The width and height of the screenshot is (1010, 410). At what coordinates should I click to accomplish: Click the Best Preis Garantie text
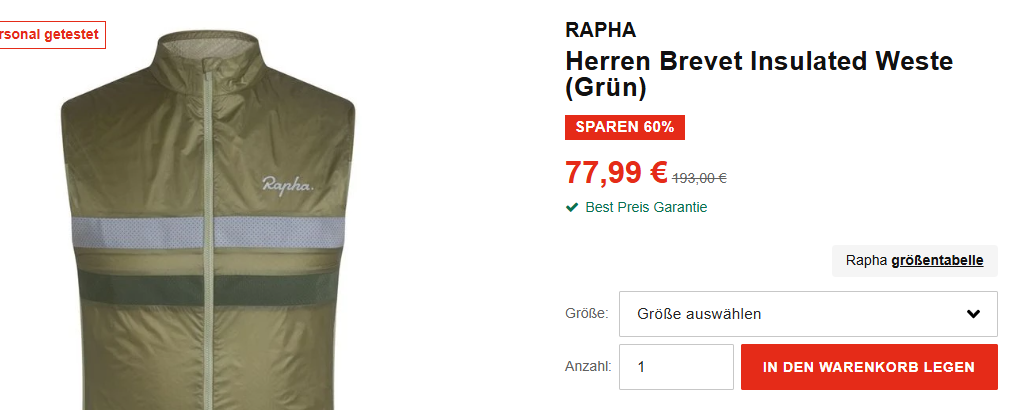point(646,207)
